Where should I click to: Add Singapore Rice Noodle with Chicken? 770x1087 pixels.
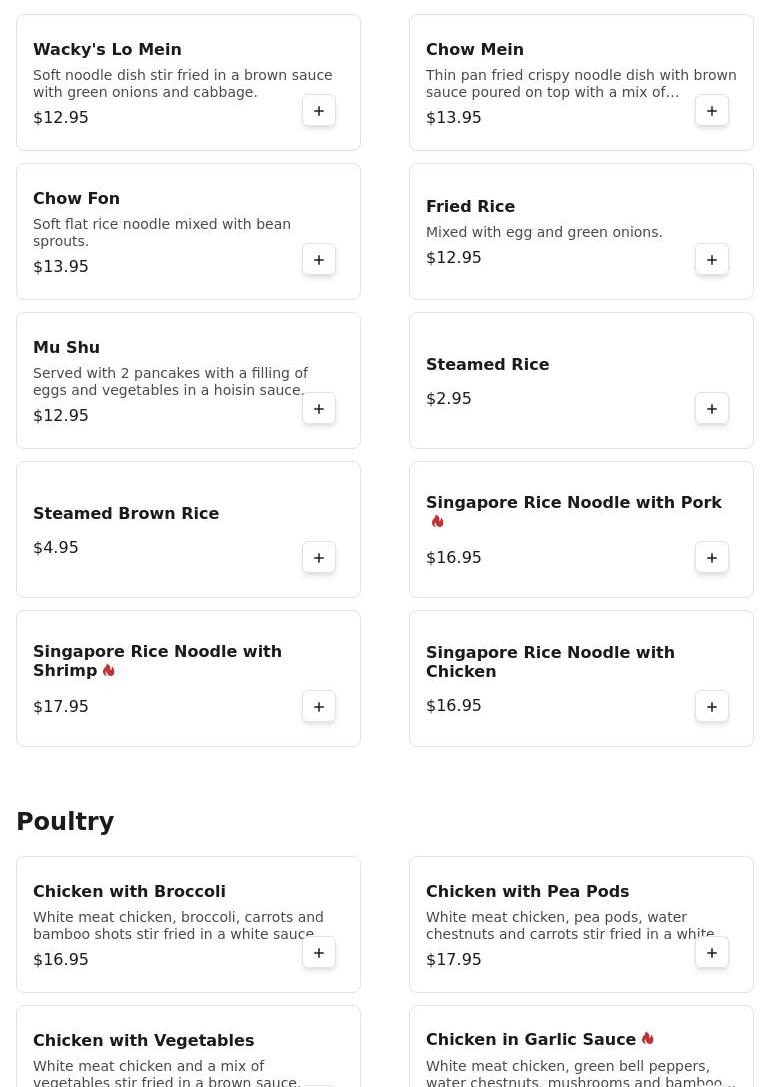pos(712,707)
